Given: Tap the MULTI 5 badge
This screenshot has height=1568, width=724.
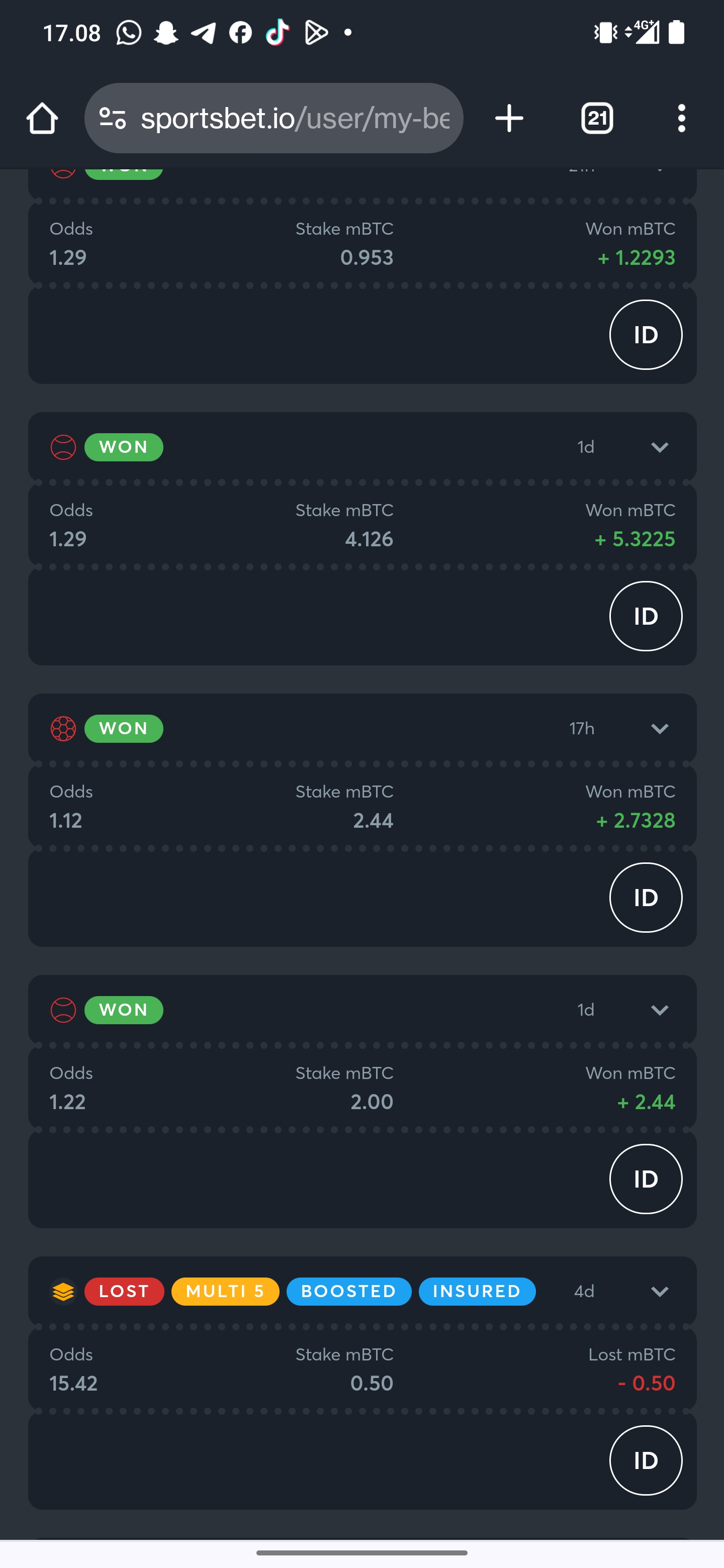Looking at the screenshot, I should (x=225, y=1291).
